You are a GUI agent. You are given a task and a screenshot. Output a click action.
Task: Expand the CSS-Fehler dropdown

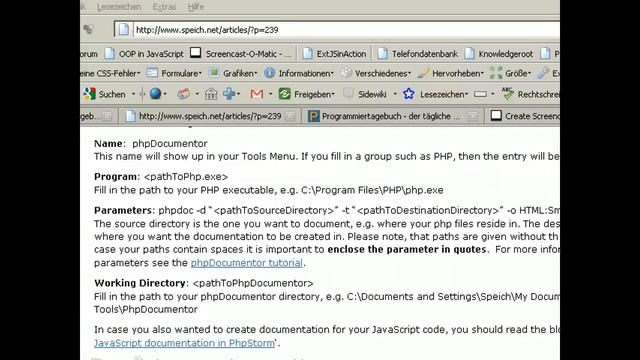[139, 73]
